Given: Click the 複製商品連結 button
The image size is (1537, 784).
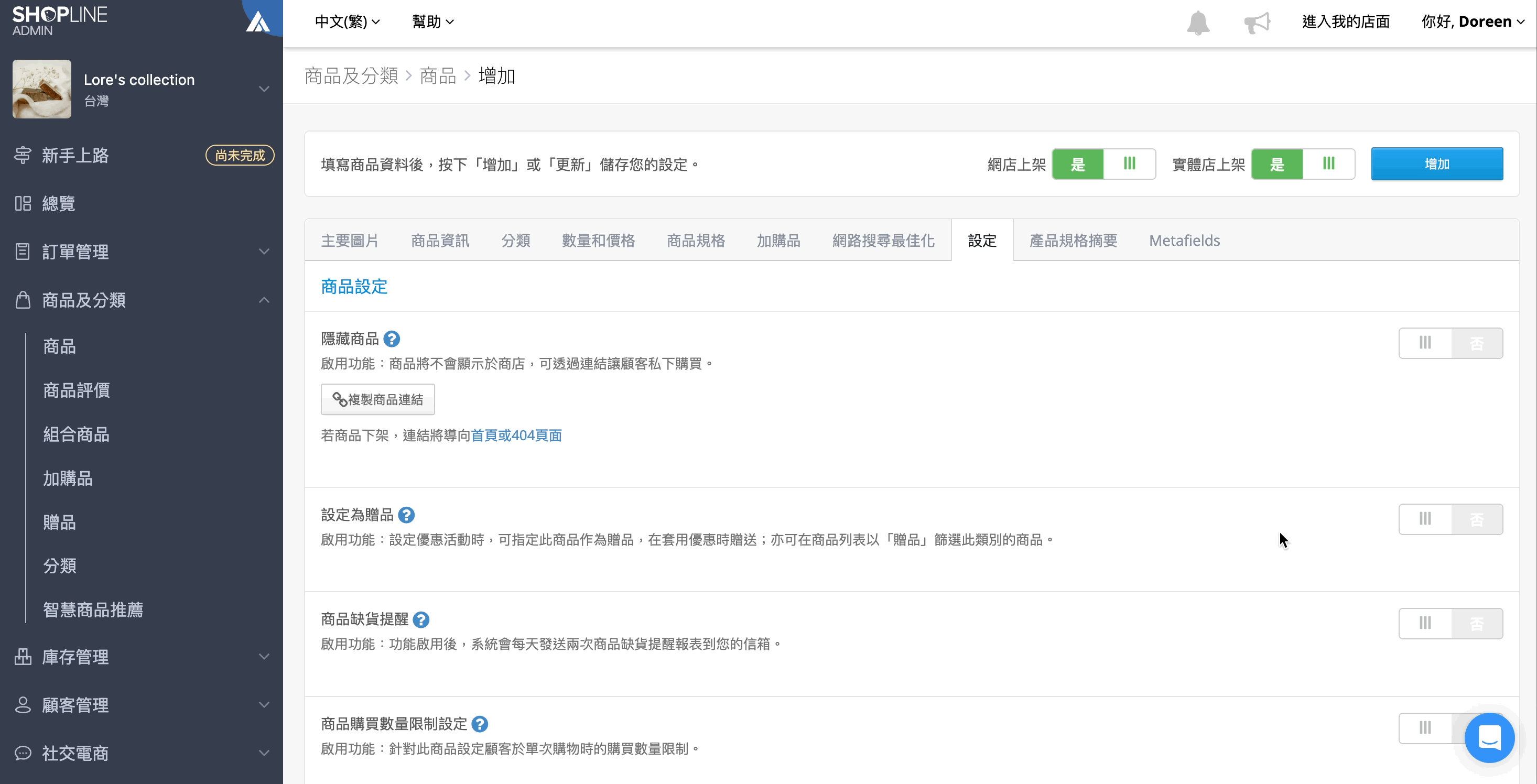Looking at the screenshot, I should click(377, 399).
